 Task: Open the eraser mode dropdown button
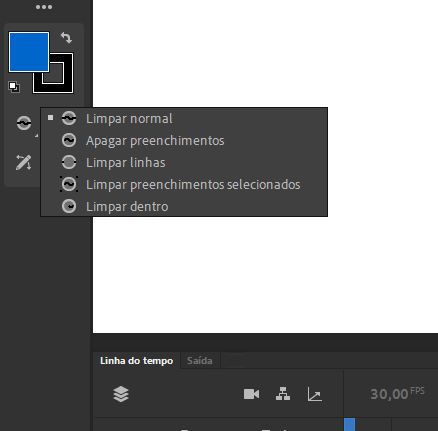click(x=24, y=123)
